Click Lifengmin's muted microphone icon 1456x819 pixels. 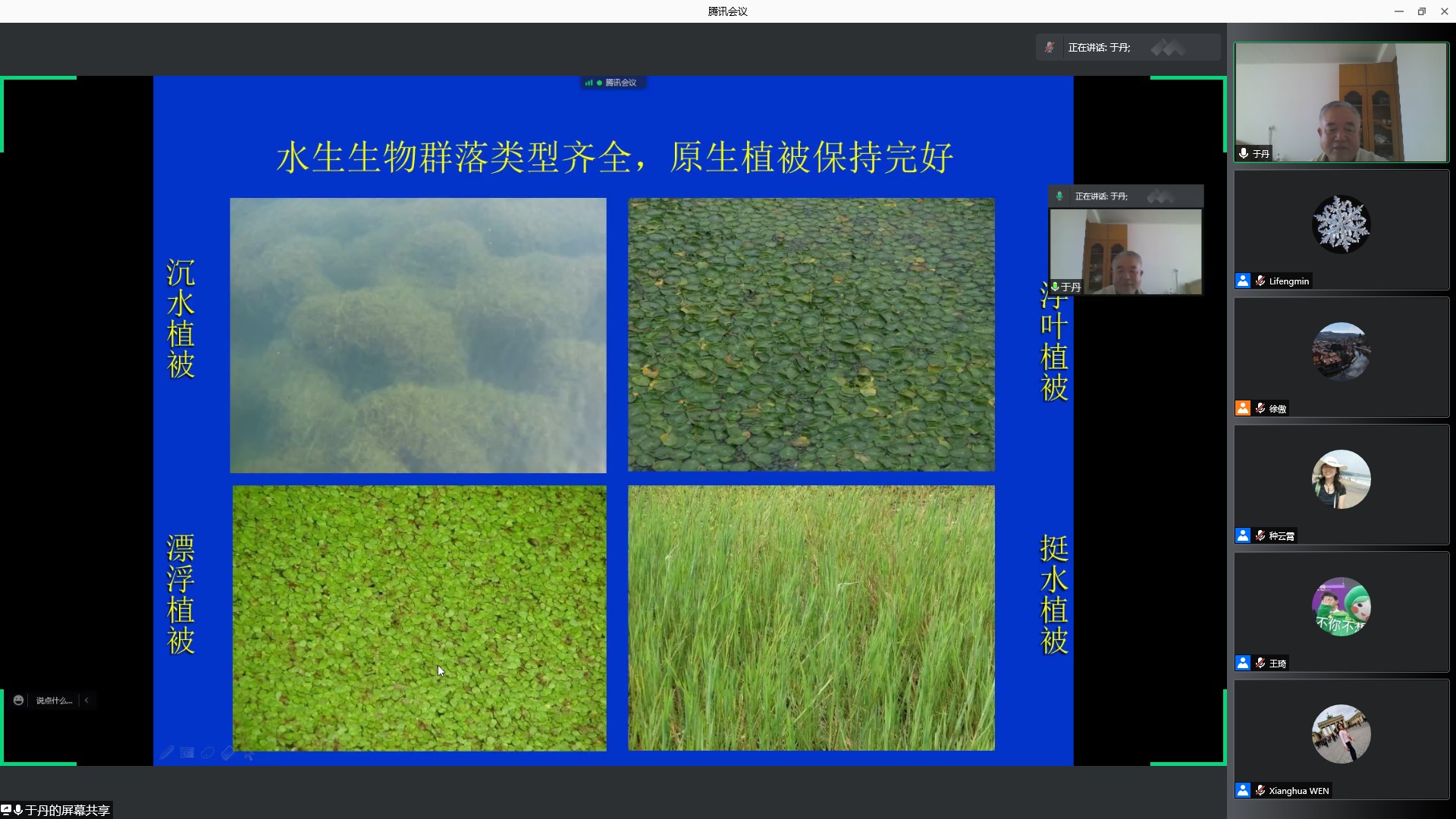click(x=1260, y=281)
